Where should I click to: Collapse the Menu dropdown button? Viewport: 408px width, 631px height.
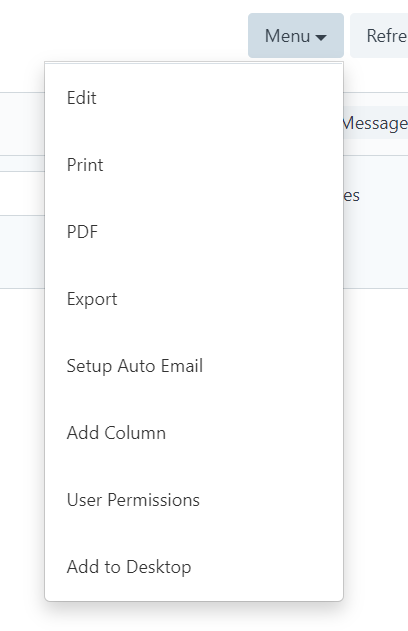point(296,35)
